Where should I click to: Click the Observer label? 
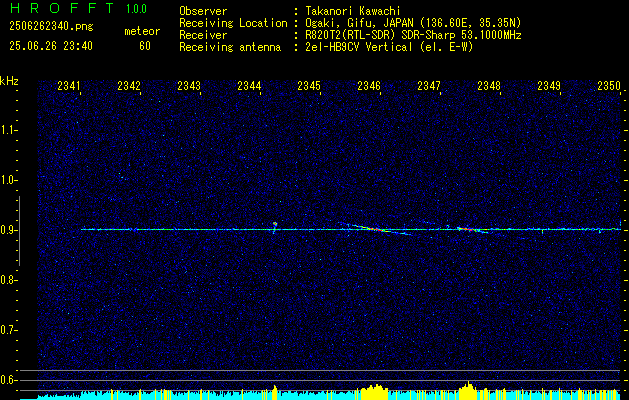coord(203,11)
